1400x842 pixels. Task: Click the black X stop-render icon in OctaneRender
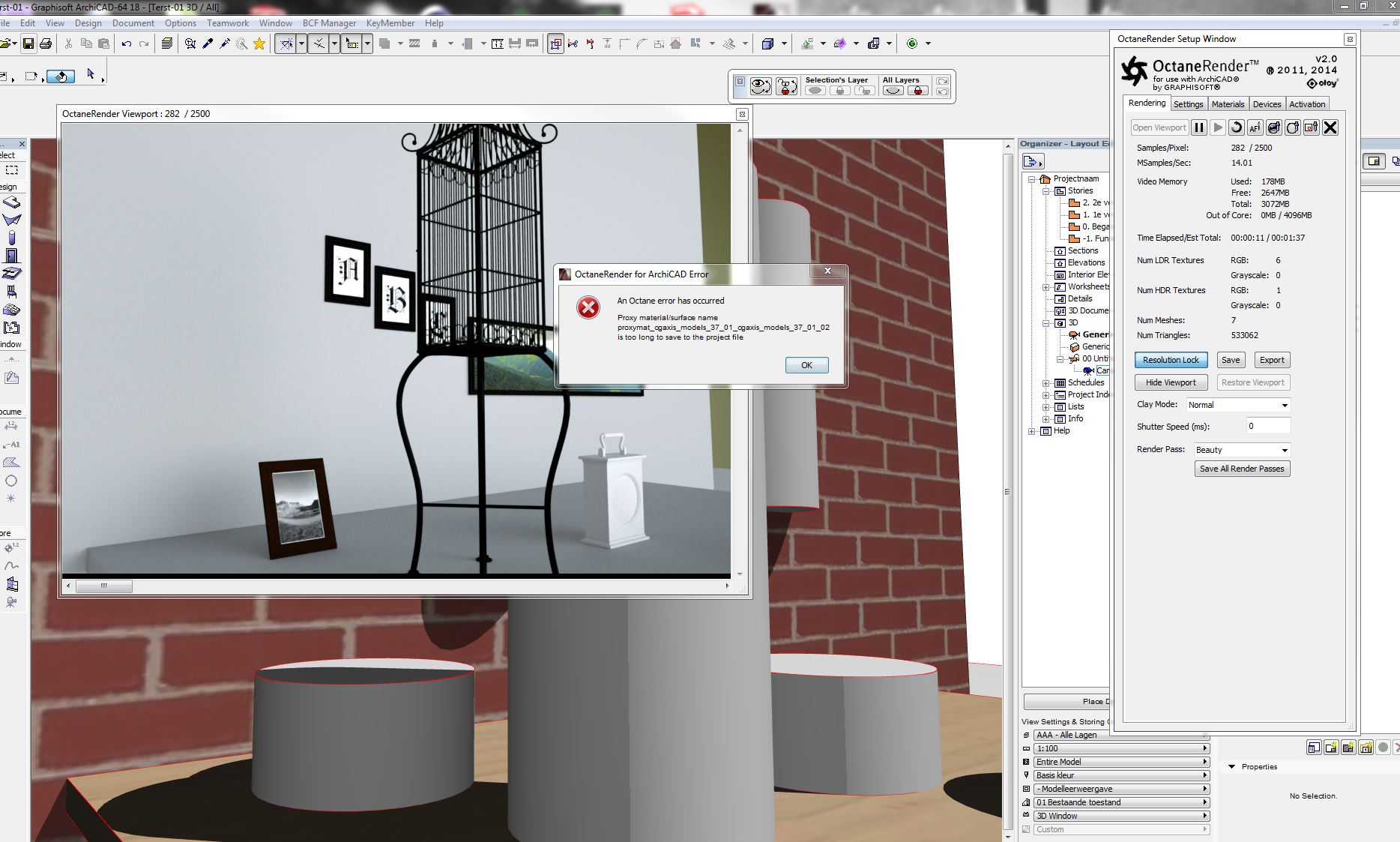click(1330, 127)
